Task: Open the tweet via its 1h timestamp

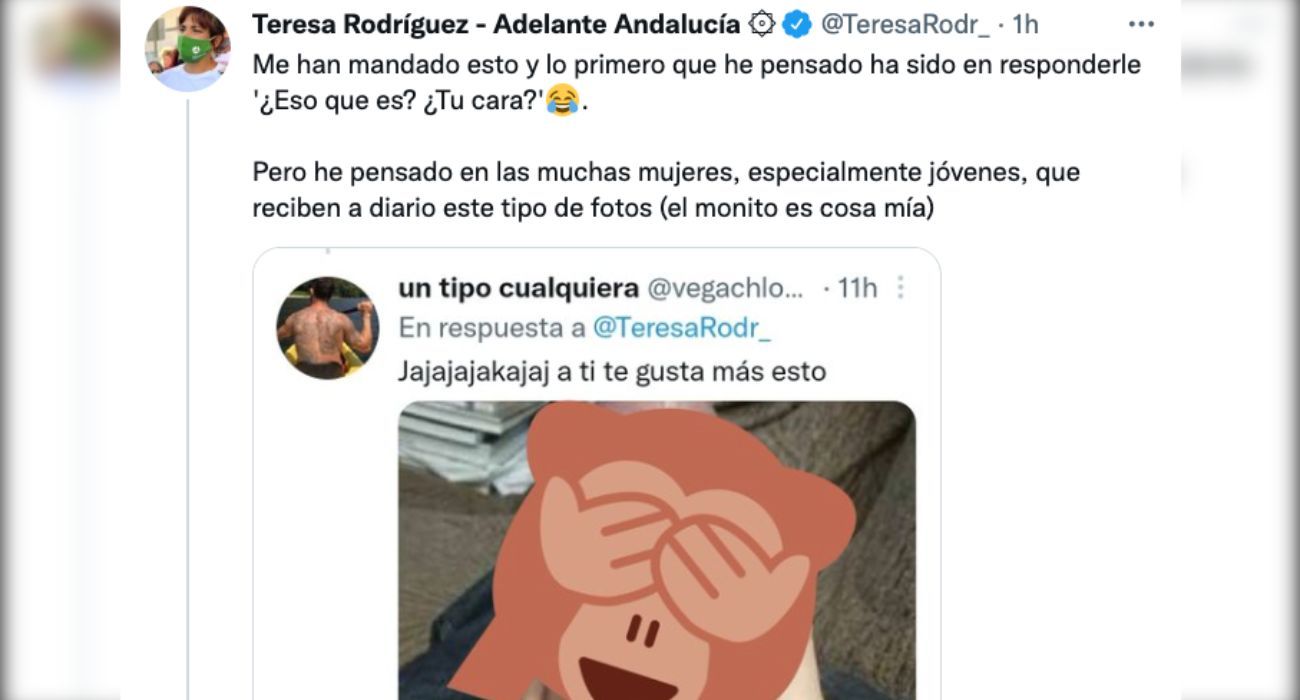Action: (x=1025, y=25)
